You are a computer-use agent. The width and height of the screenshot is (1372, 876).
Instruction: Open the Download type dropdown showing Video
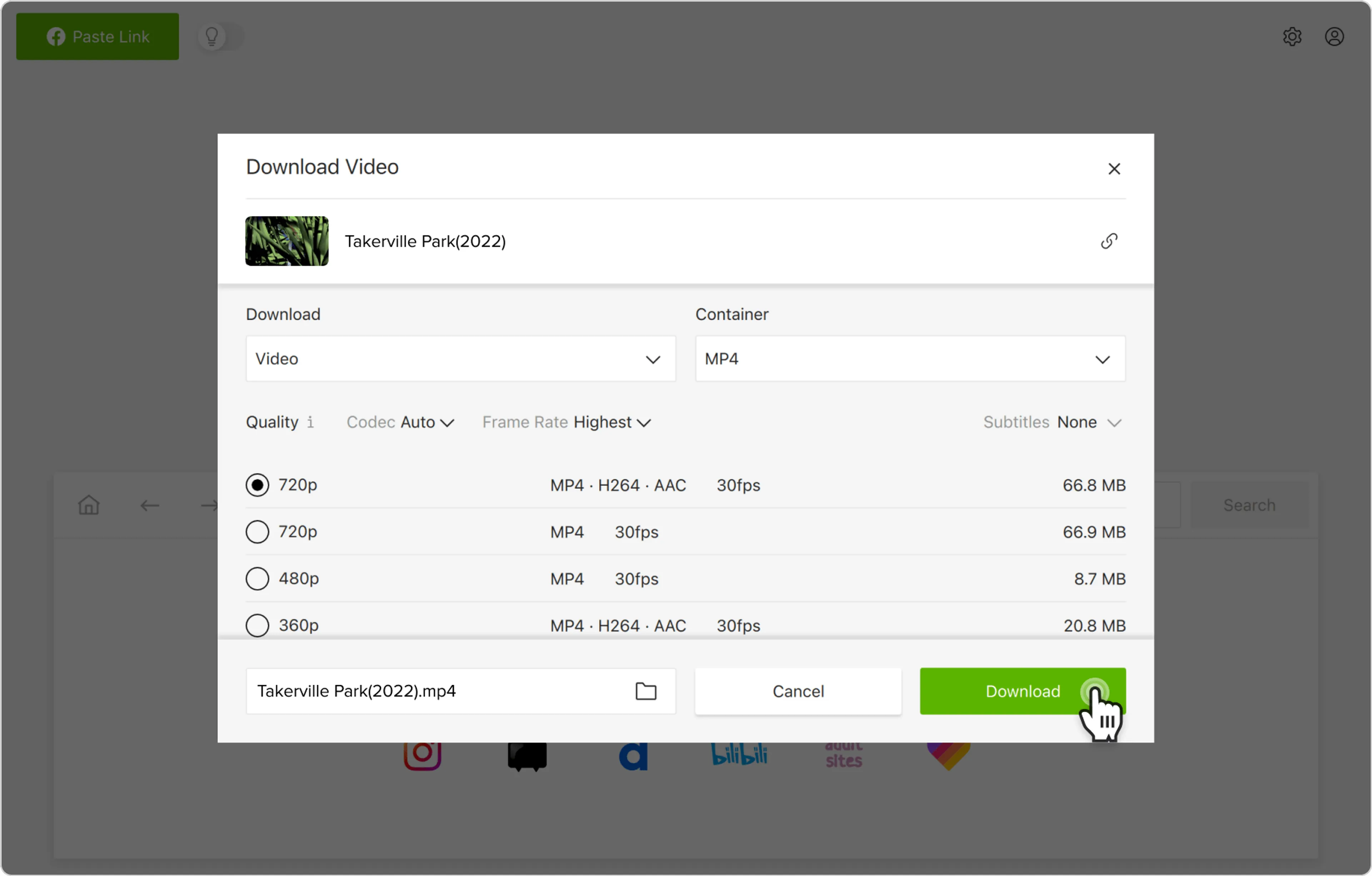(461, 359)
